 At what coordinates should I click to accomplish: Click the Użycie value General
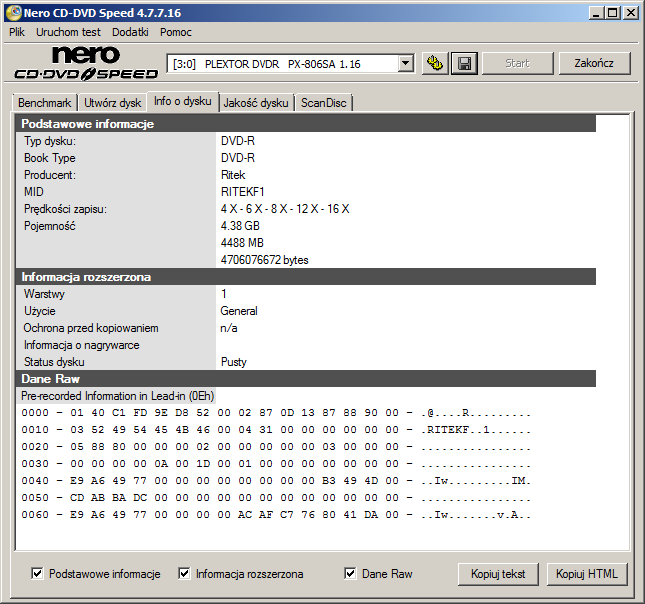(x=239, y=311)
